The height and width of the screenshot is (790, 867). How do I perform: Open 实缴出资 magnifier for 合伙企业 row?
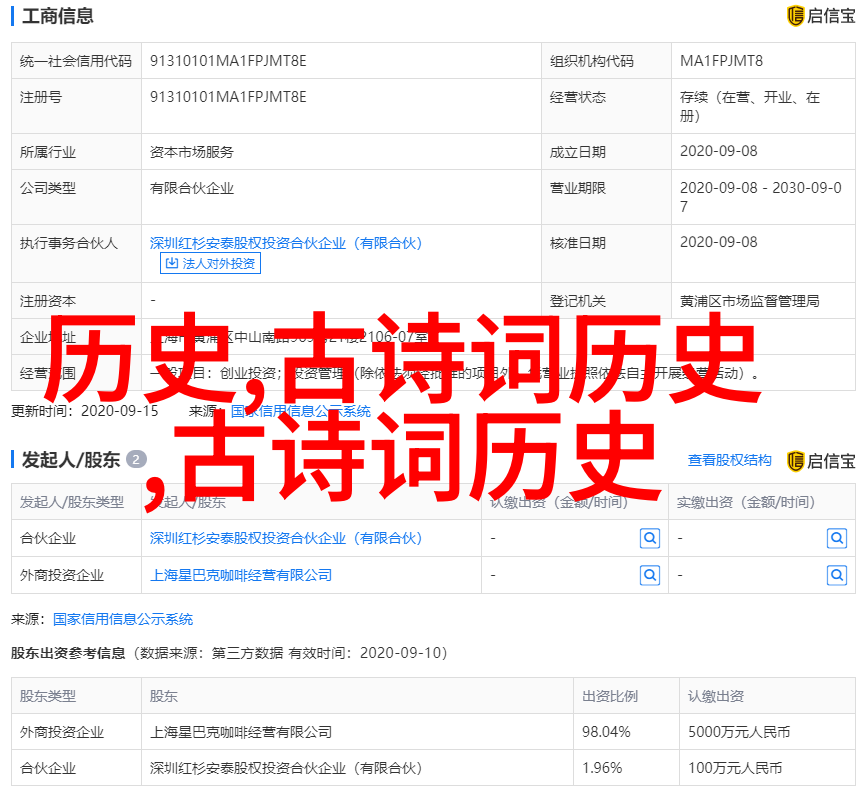837,538
